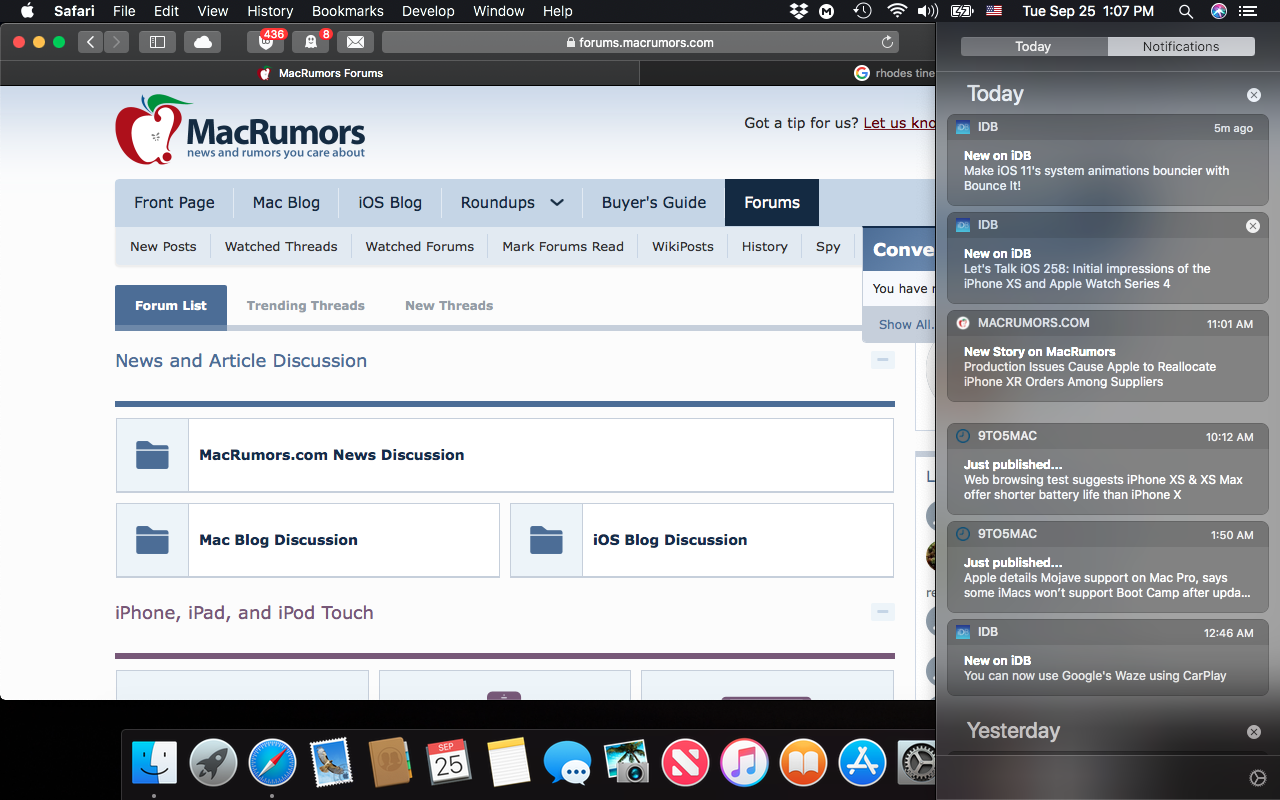1280x800 pixels.
Task: Open Waze using CarPlay notification
Action: click(1107, 657)
